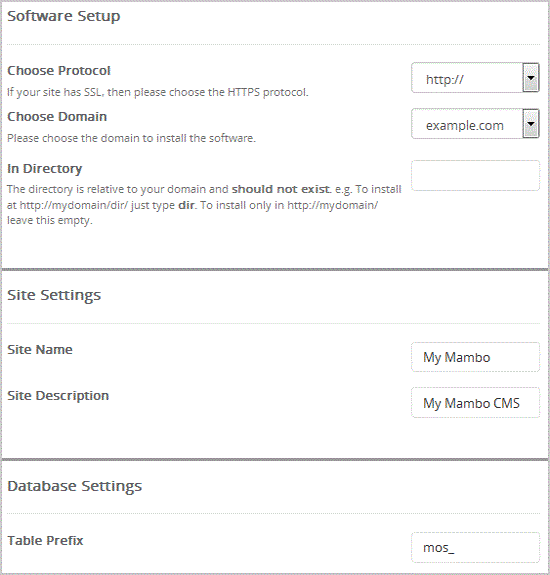Click the Software Setup section heading

click(63, 16)
